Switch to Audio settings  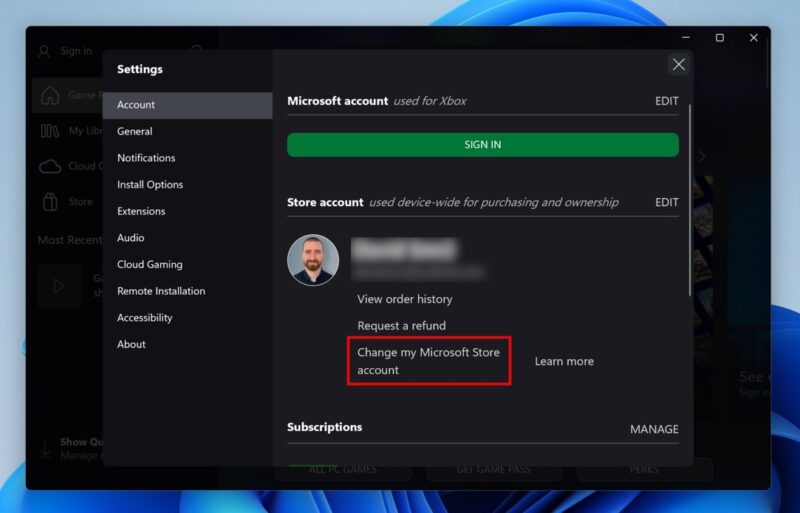coord(187,238)
